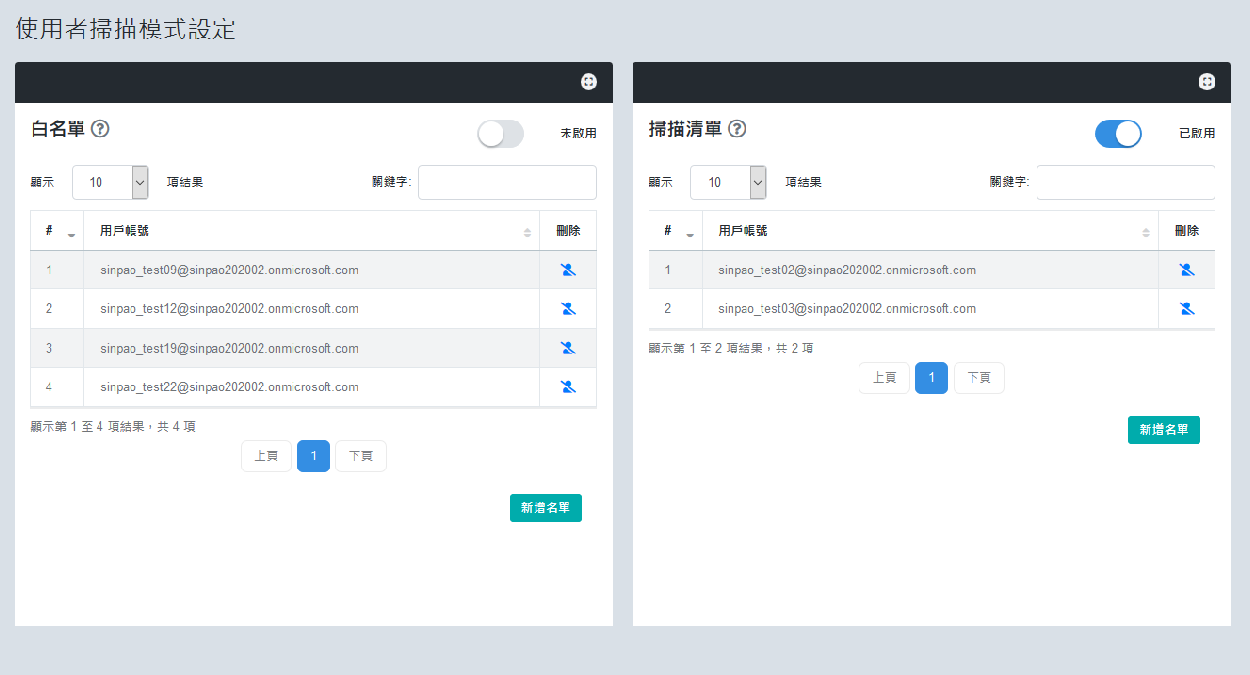
Task: Remove sinpao_test22 user from whitelist
Action: click(568, 387)
